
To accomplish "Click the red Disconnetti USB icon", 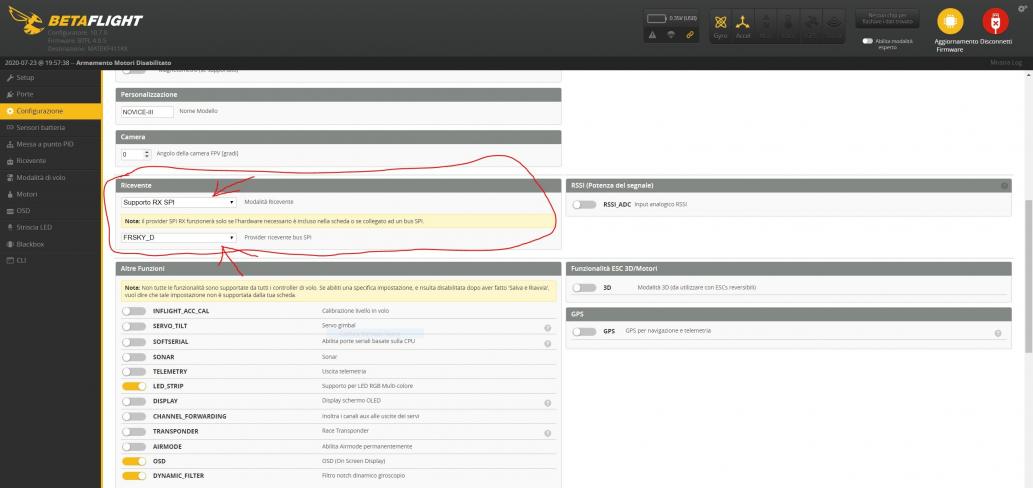I will (995, 21).
